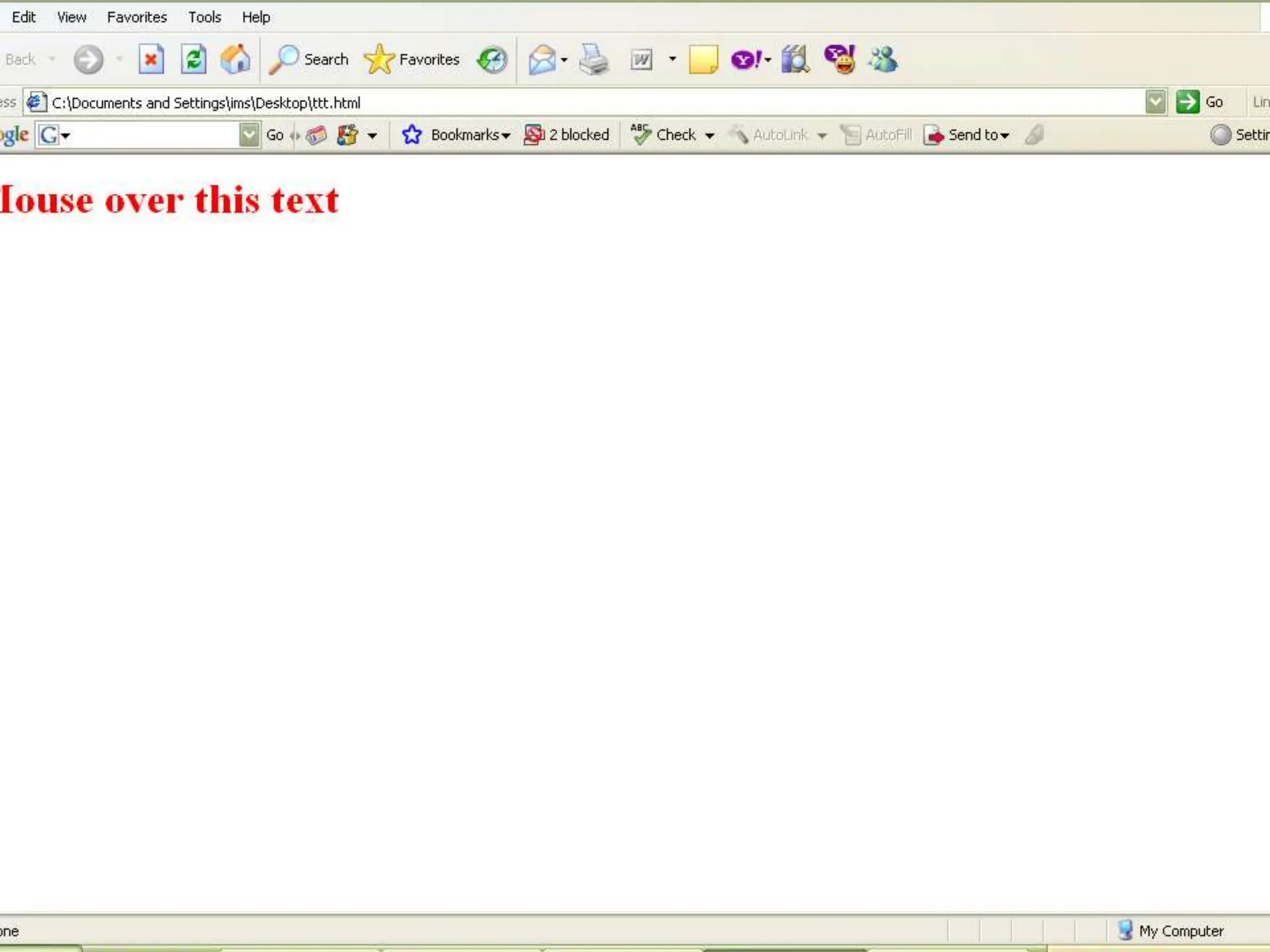Image resolution: width=1270 pixels, height=952 pixels.
Task: Click the Stop page loading icon
Action: [x=151, y=60]
